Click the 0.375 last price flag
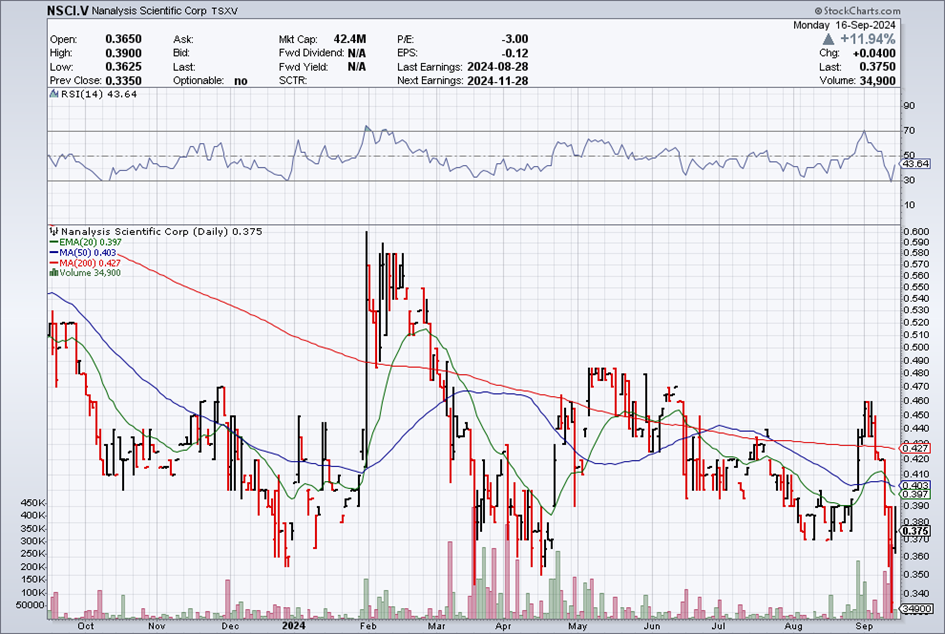945x634 pixels. point(915,531)
